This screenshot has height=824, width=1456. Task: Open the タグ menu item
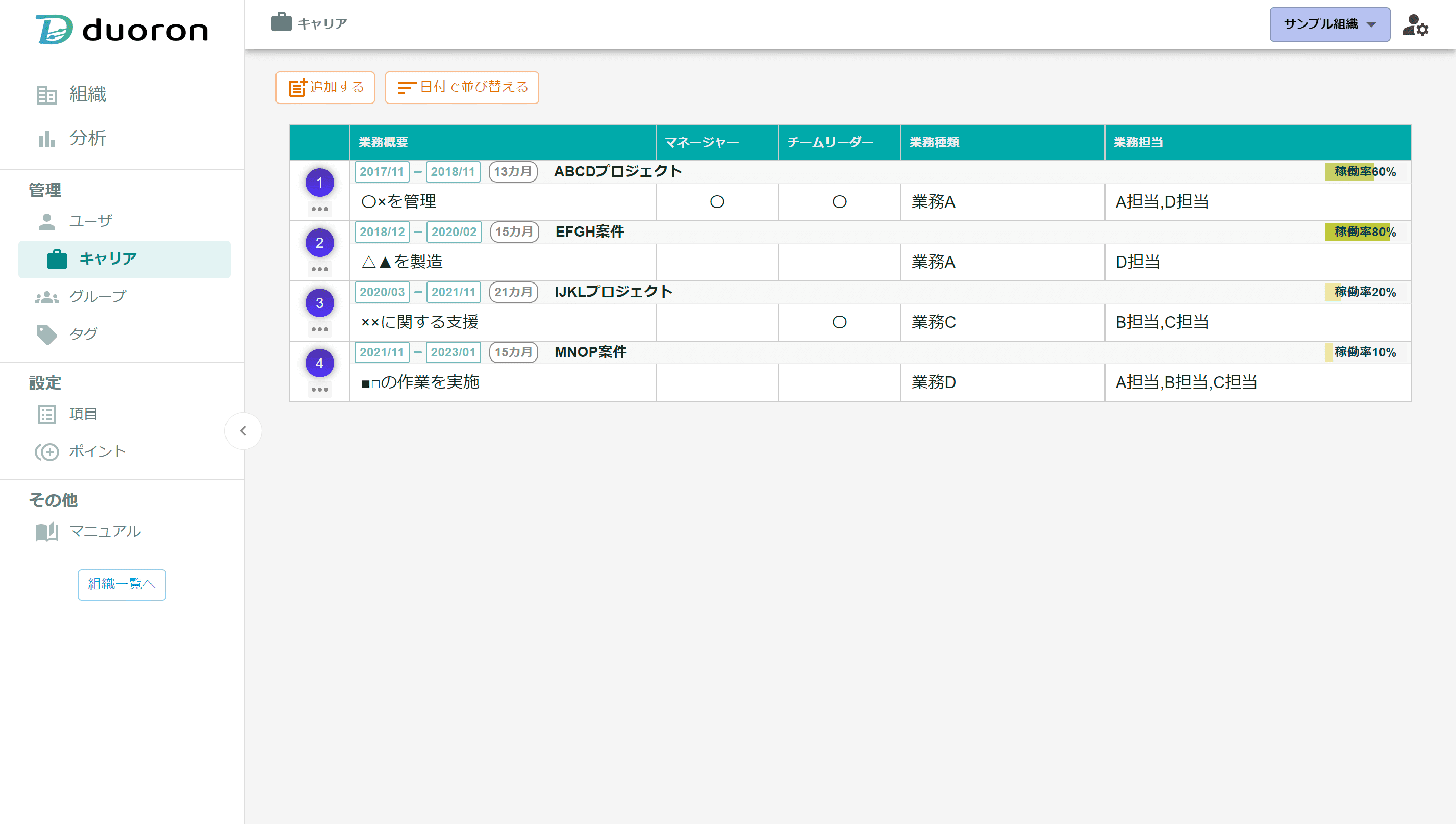83,334
